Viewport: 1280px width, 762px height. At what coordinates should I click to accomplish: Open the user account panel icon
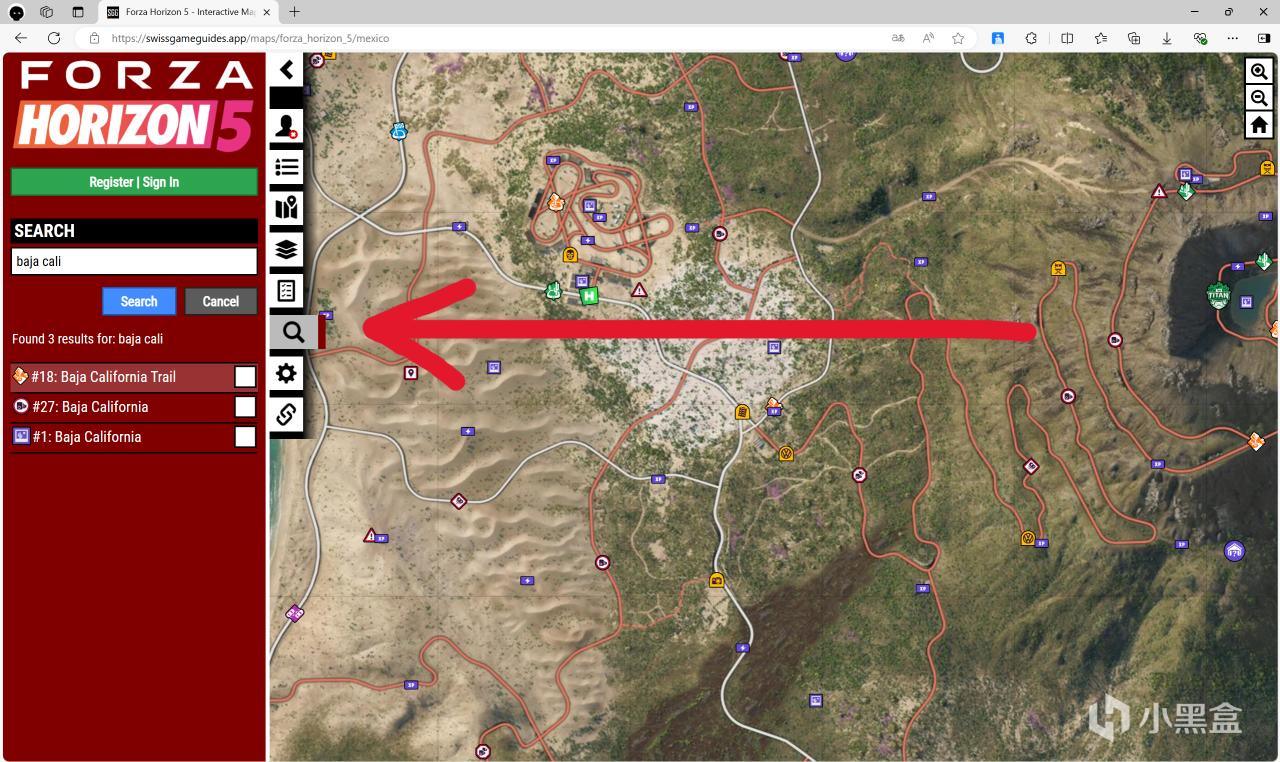point(287,127)
